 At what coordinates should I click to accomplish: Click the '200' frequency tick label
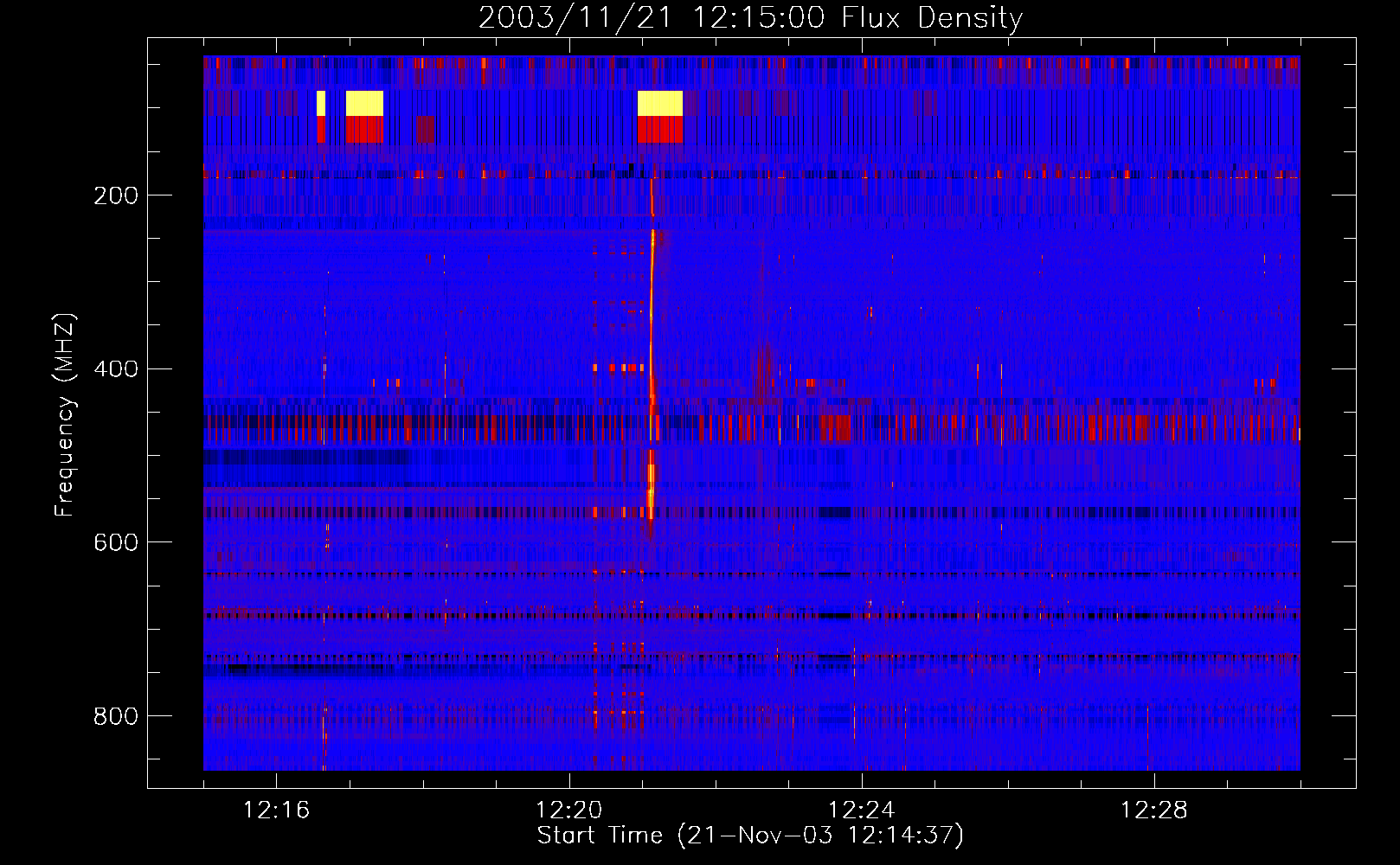pos(116,195)
